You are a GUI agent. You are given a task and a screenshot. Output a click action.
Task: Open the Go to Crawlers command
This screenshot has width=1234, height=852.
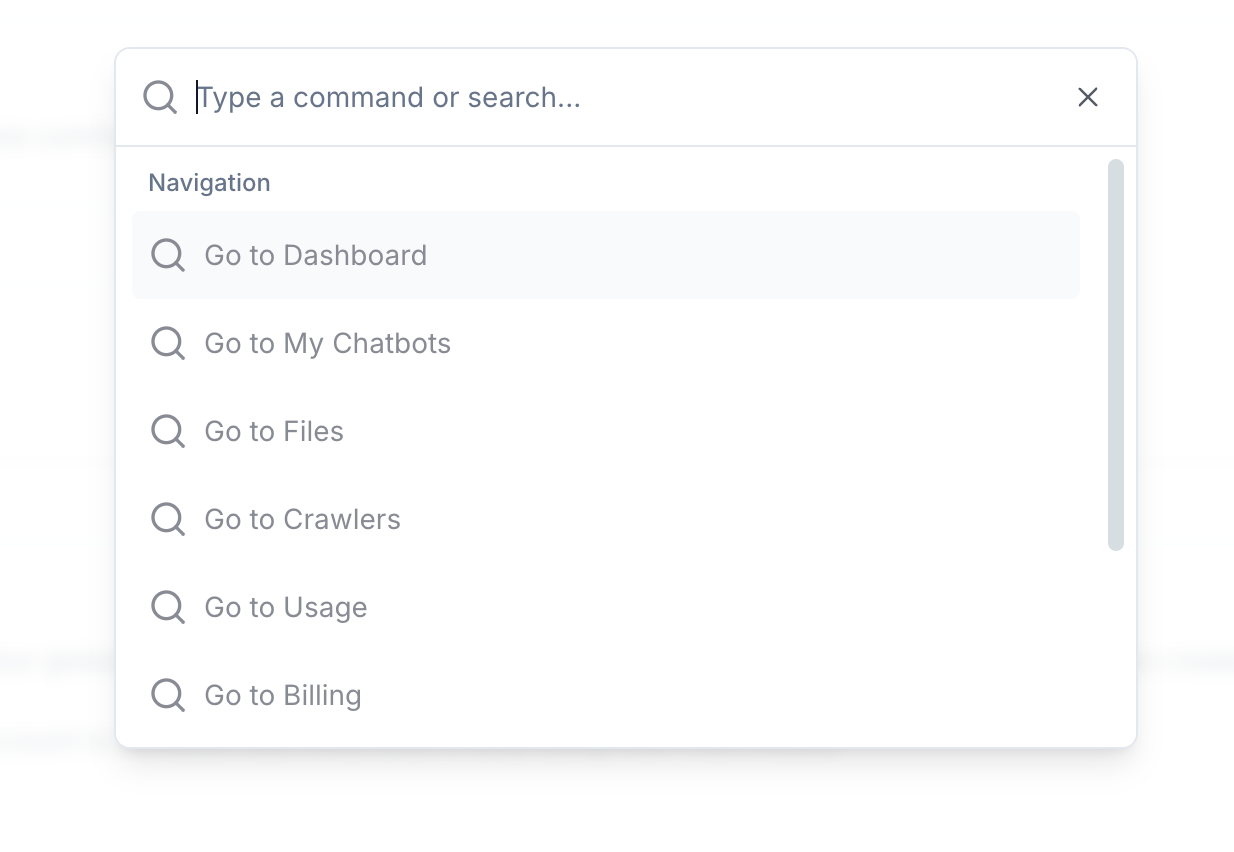(x=605, y=519)
